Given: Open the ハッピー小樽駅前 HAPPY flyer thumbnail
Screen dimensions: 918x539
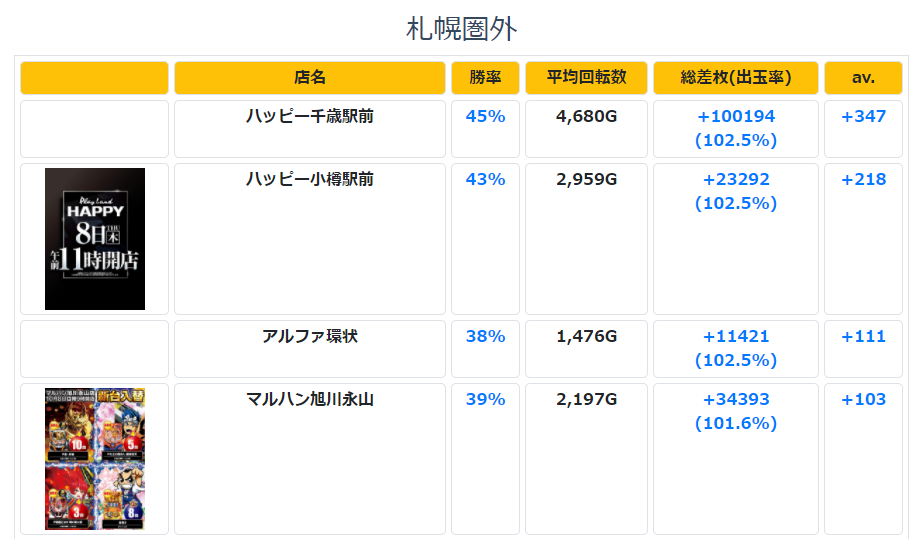Looking at the screenshot, I should coord(95,239).
